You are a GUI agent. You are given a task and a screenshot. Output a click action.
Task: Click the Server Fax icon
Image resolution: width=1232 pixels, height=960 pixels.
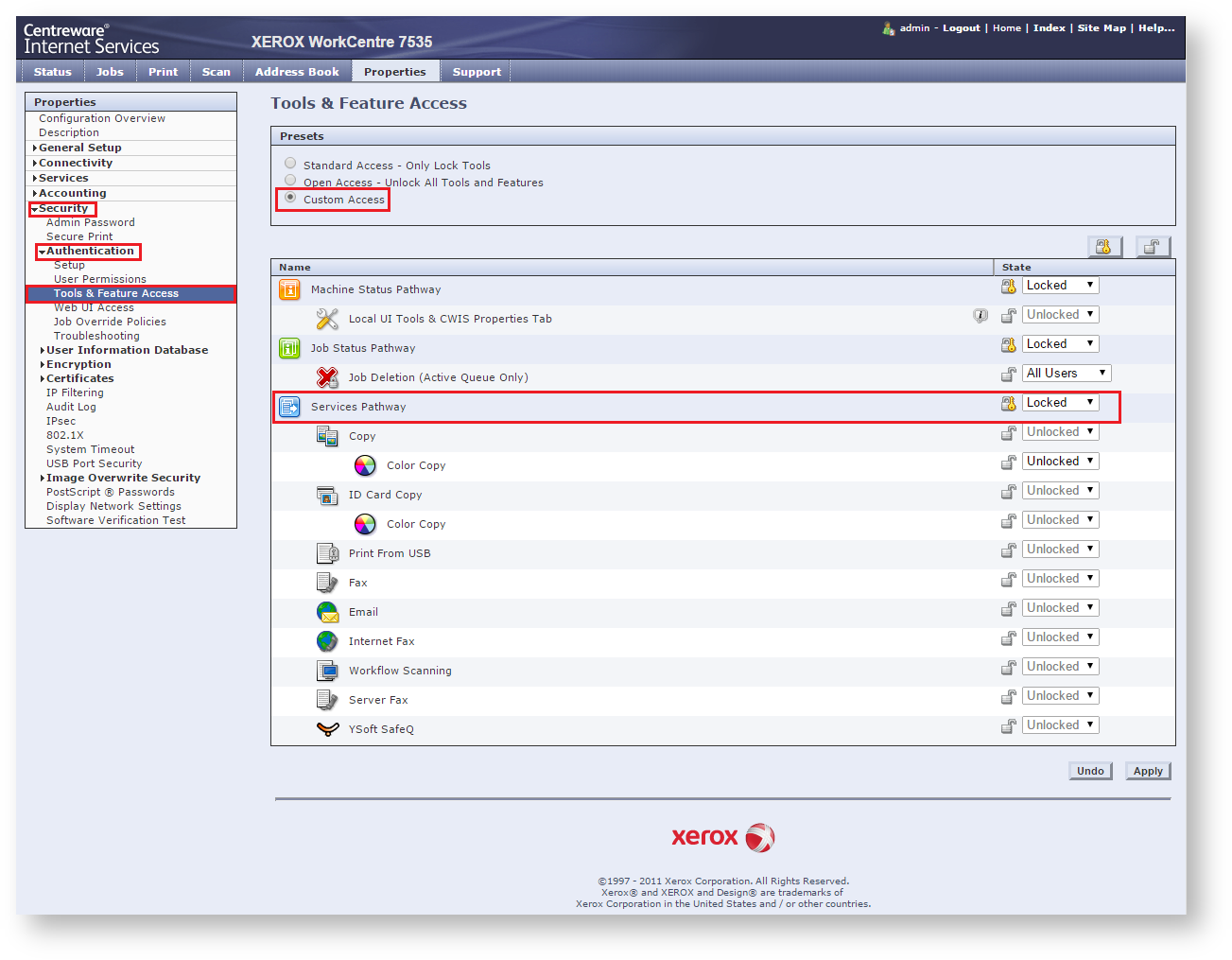[327, 700]
